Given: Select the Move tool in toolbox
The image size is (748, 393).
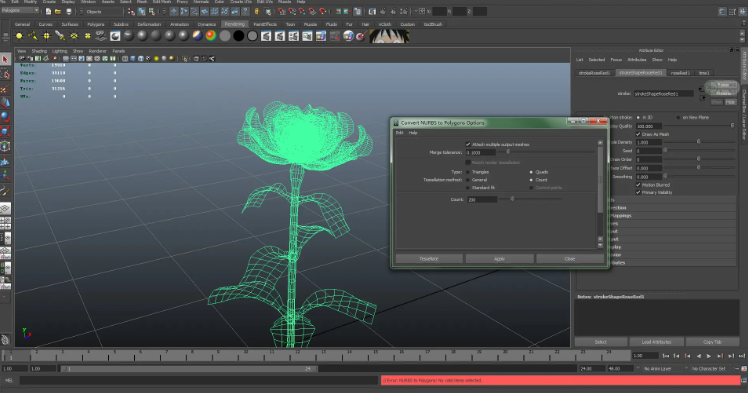Looking at the screenshot, I should (x=5, y=103).
